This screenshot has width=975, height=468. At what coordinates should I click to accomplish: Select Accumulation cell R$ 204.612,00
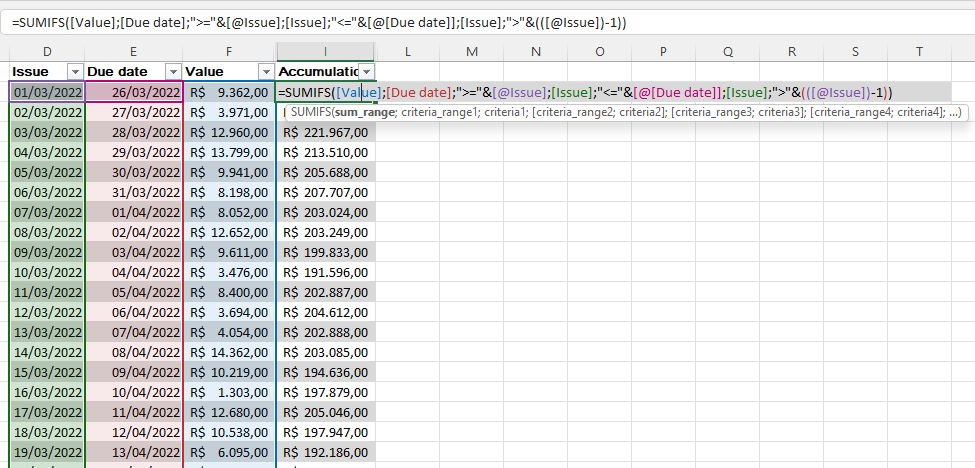point(325,312)
